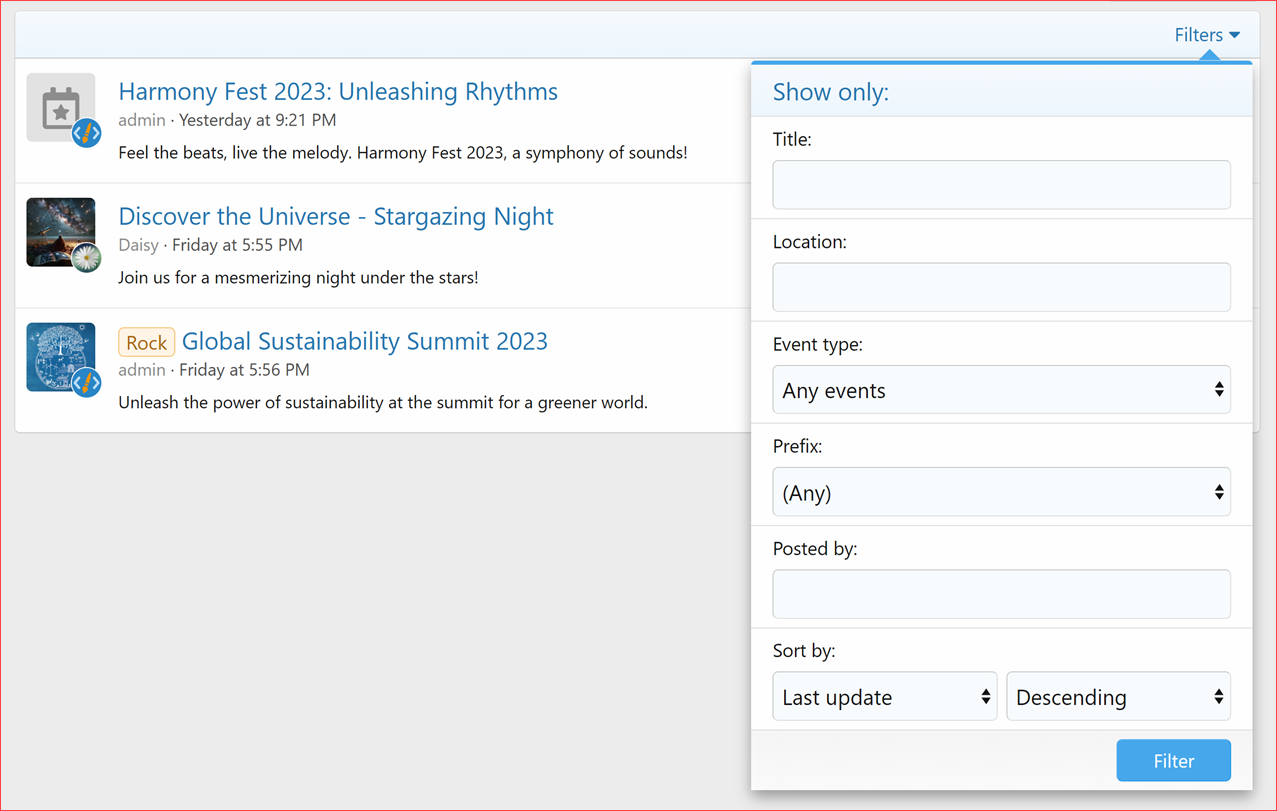Screen dimensions: 1277x811
Task: Open the Event type dropdown
Action: pos(1000,390)
